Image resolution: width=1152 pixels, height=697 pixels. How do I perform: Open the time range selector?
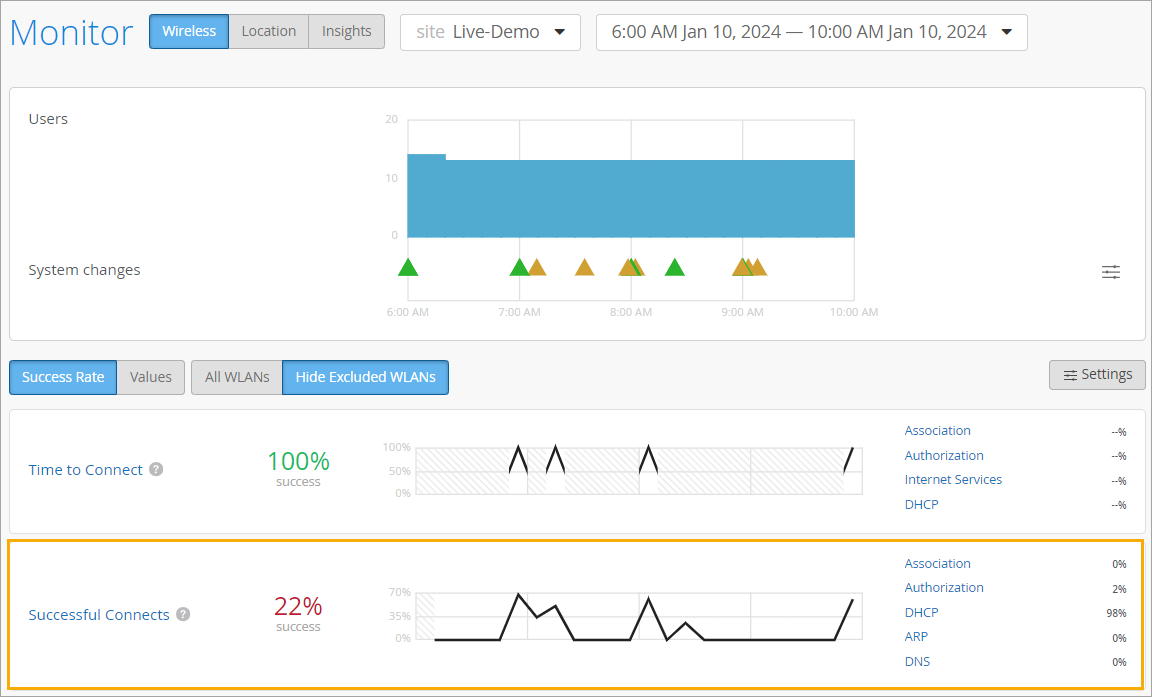[x=811, y=32]
